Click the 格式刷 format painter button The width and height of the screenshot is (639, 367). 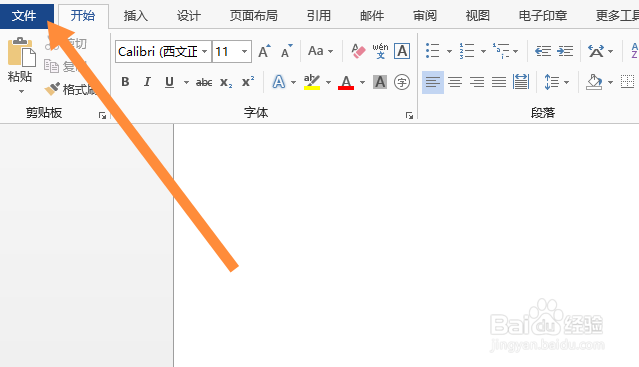point(71,89)
